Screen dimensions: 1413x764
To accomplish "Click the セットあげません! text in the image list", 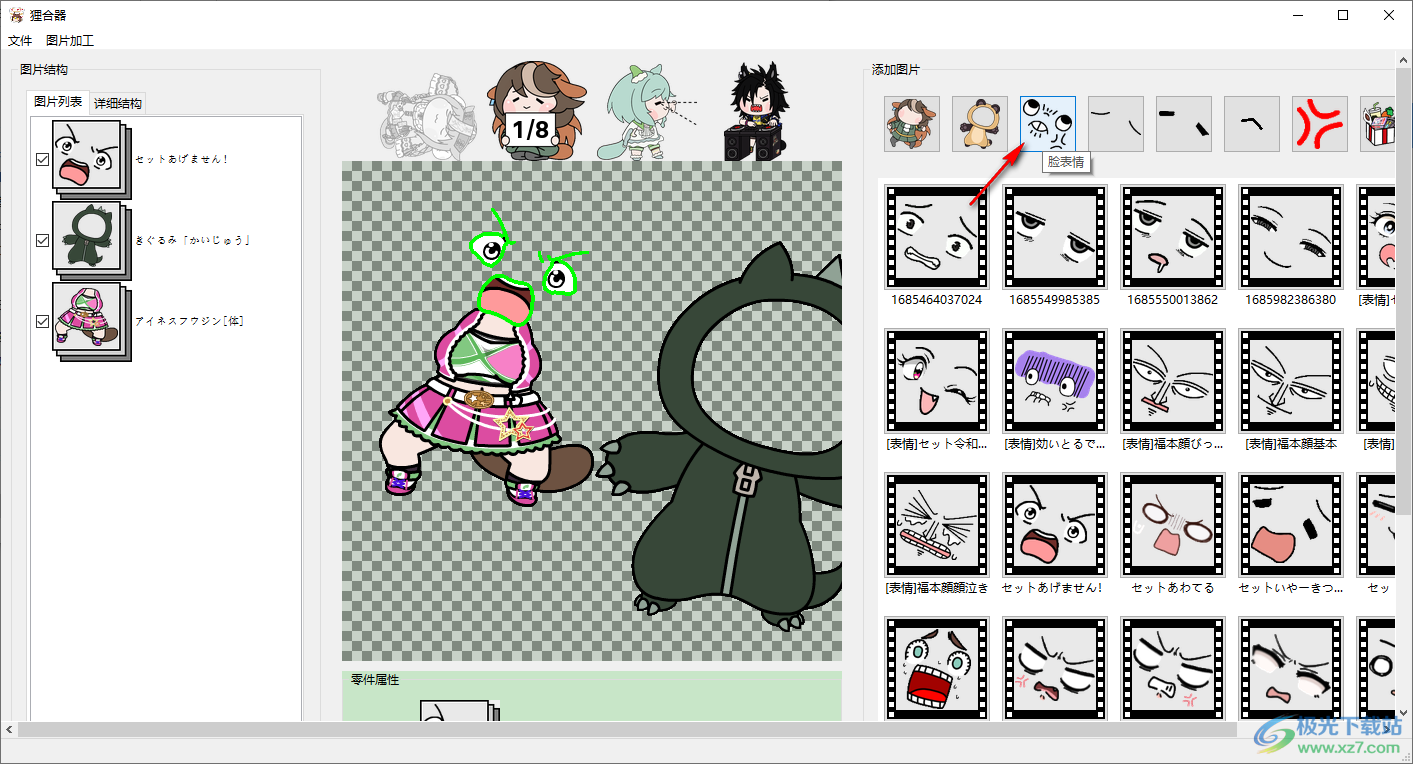I will (x=182, y=159).
